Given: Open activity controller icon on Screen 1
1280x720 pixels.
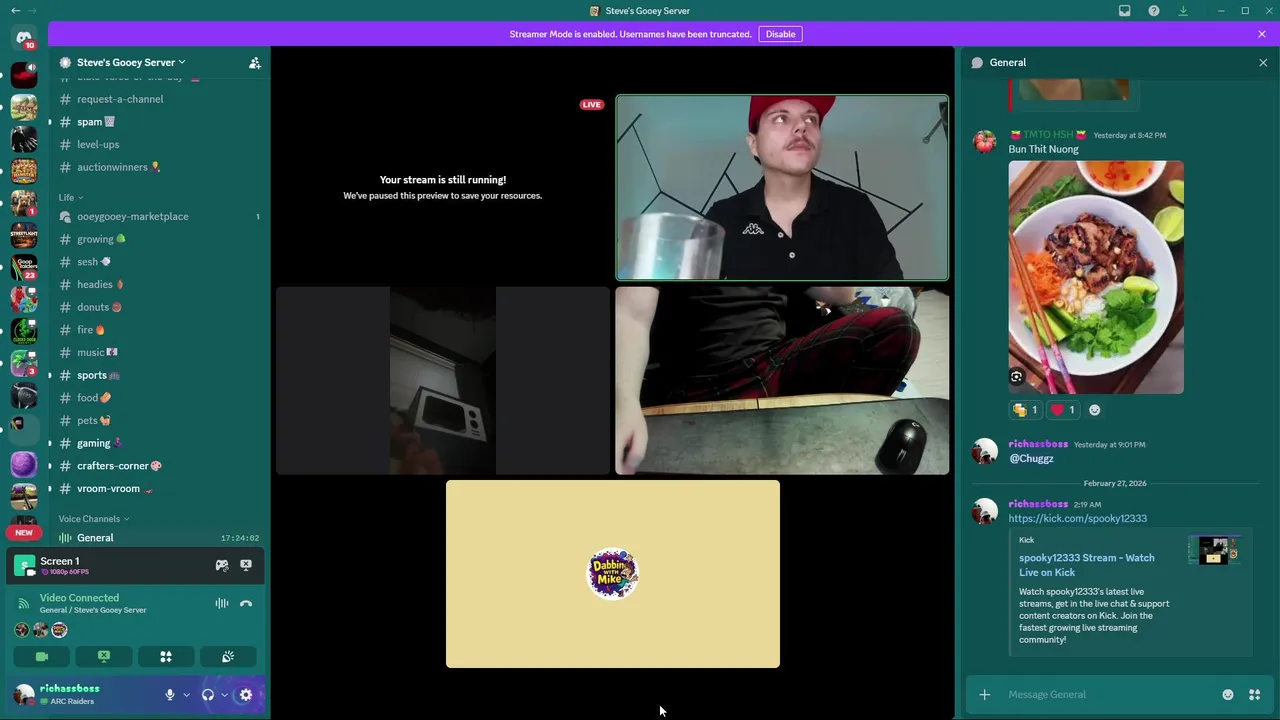Looking at the screenshot, I should [222, 565].
